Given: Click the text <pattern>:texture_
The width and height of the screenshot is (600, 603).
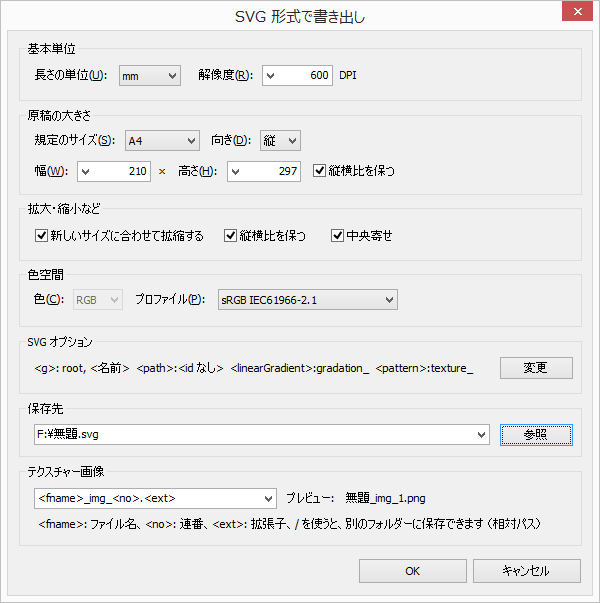Looking at the screenshot, I should pos(424,368).
